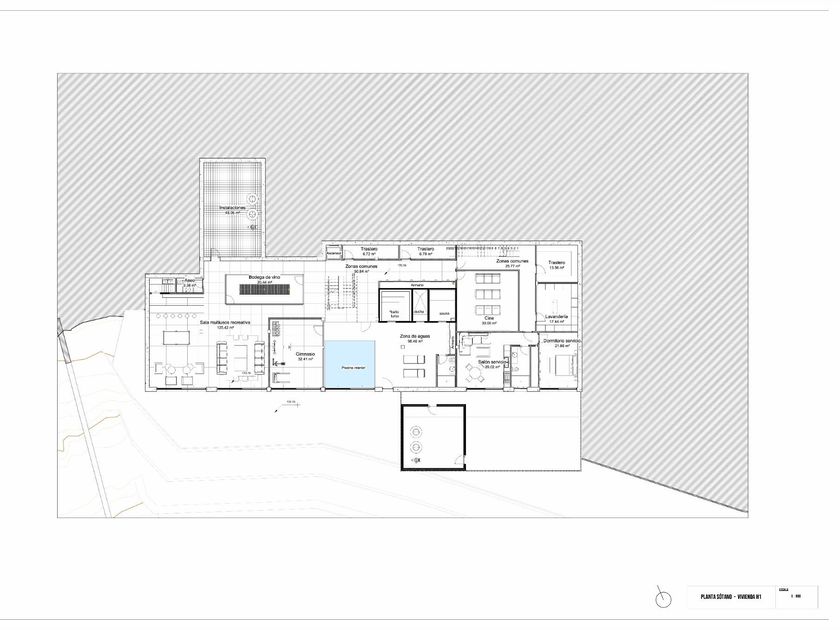Click the 'Salón servicio' label
The height and width of the screenshot is (630, 840).
[492, 363]
